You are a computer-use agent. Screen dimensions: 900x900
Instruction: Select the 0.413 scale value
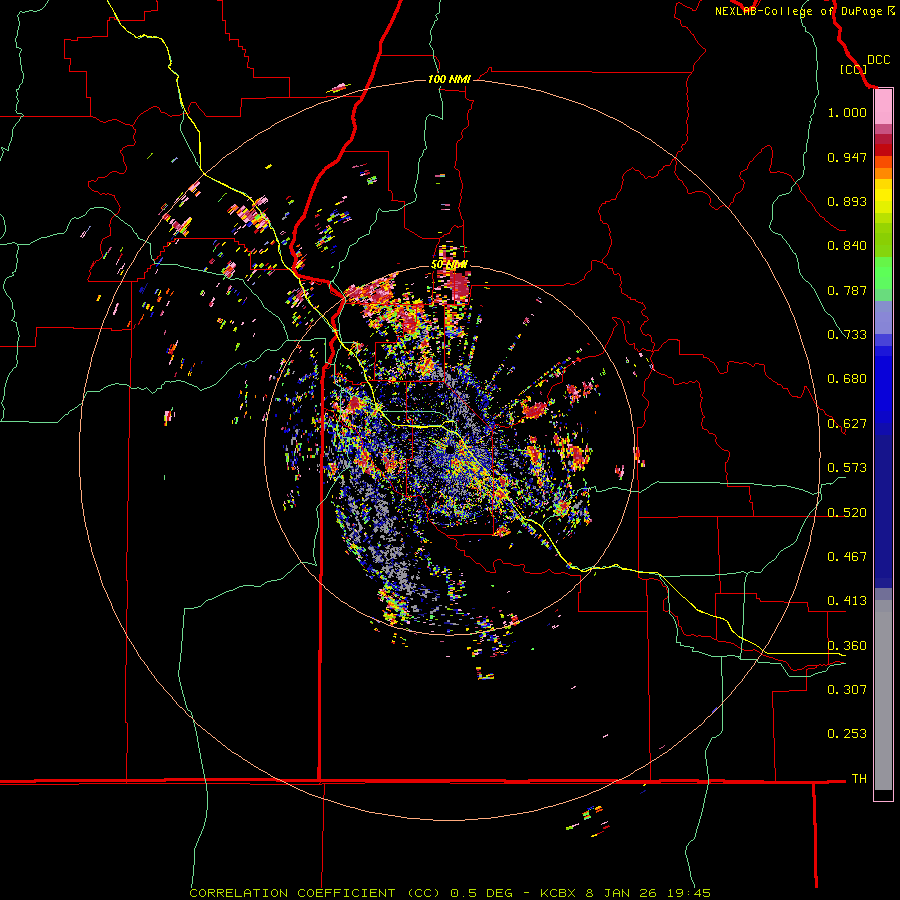[x=847, y=601]
